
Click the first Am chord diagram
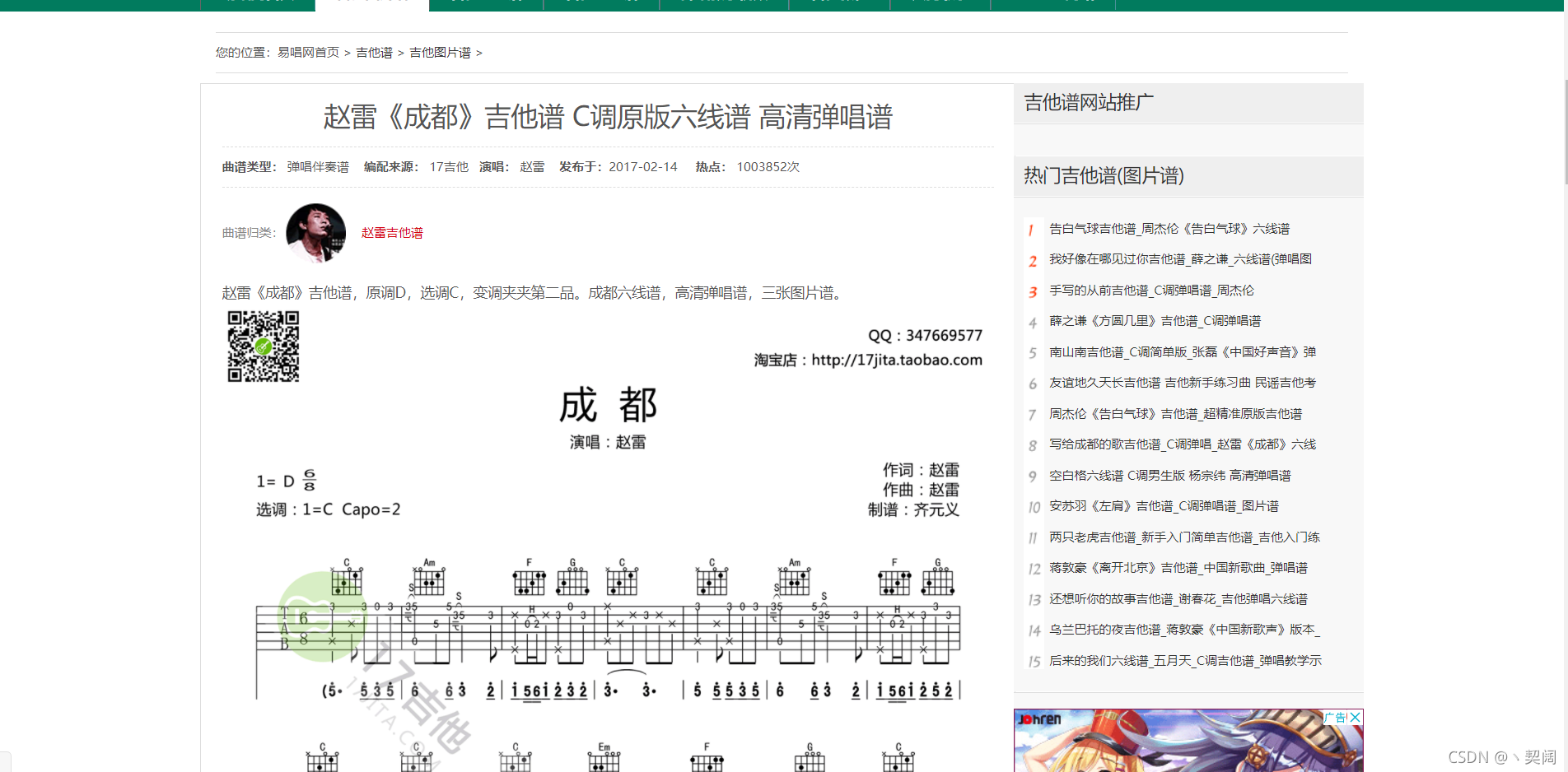[x=428, y=578]
